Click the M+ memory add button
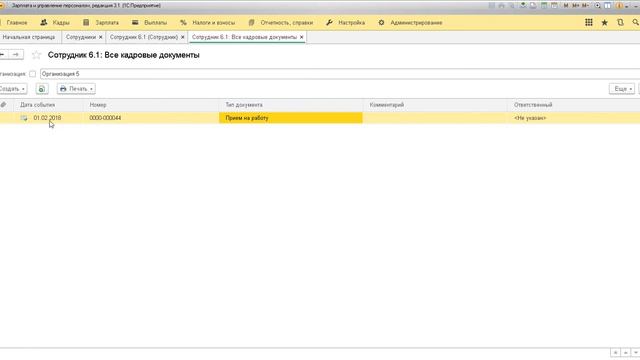Screen dimensions: 640x360 tap(576, 5)
